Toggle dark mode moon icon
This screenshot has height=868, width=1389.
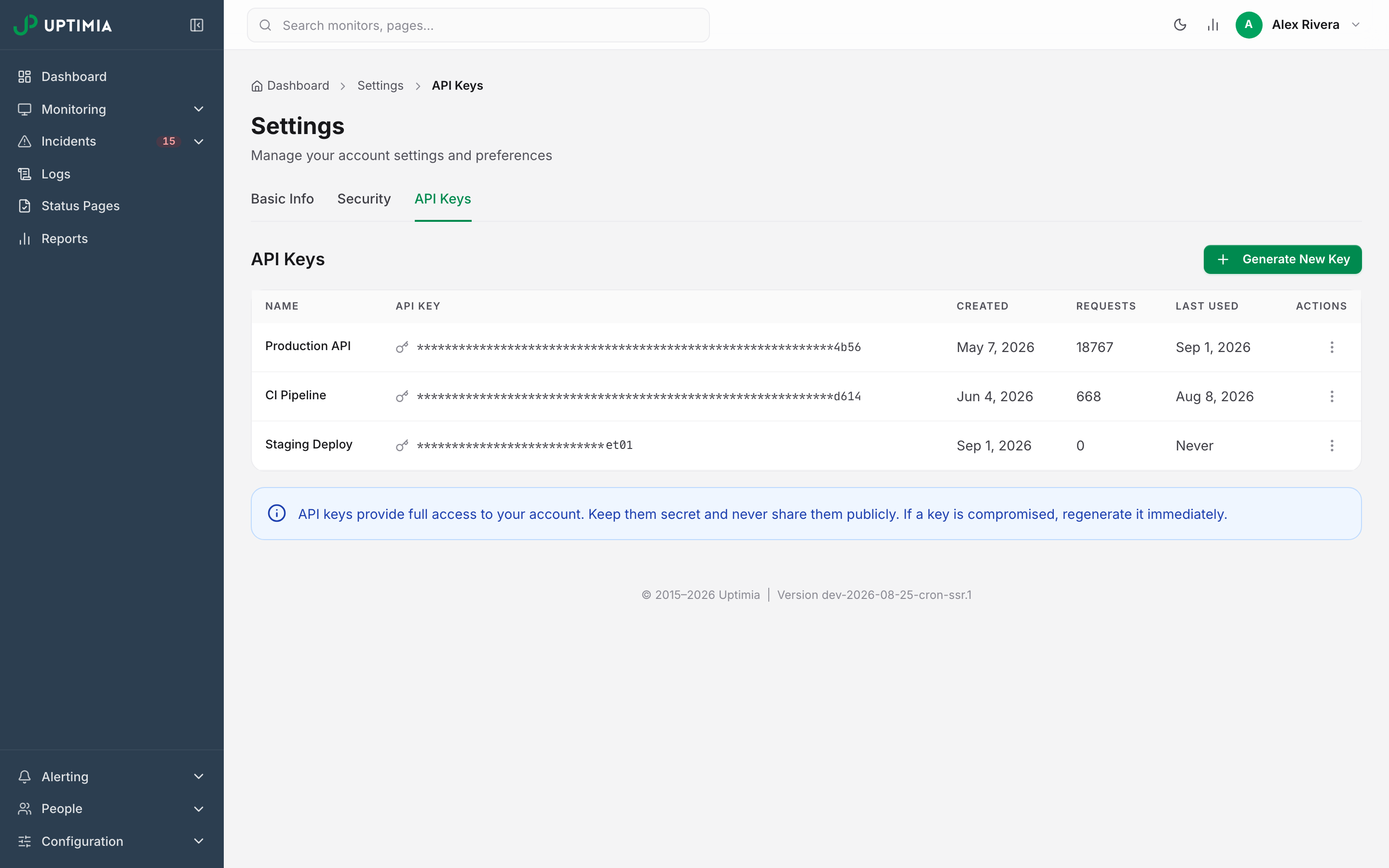coord(1180,25)
